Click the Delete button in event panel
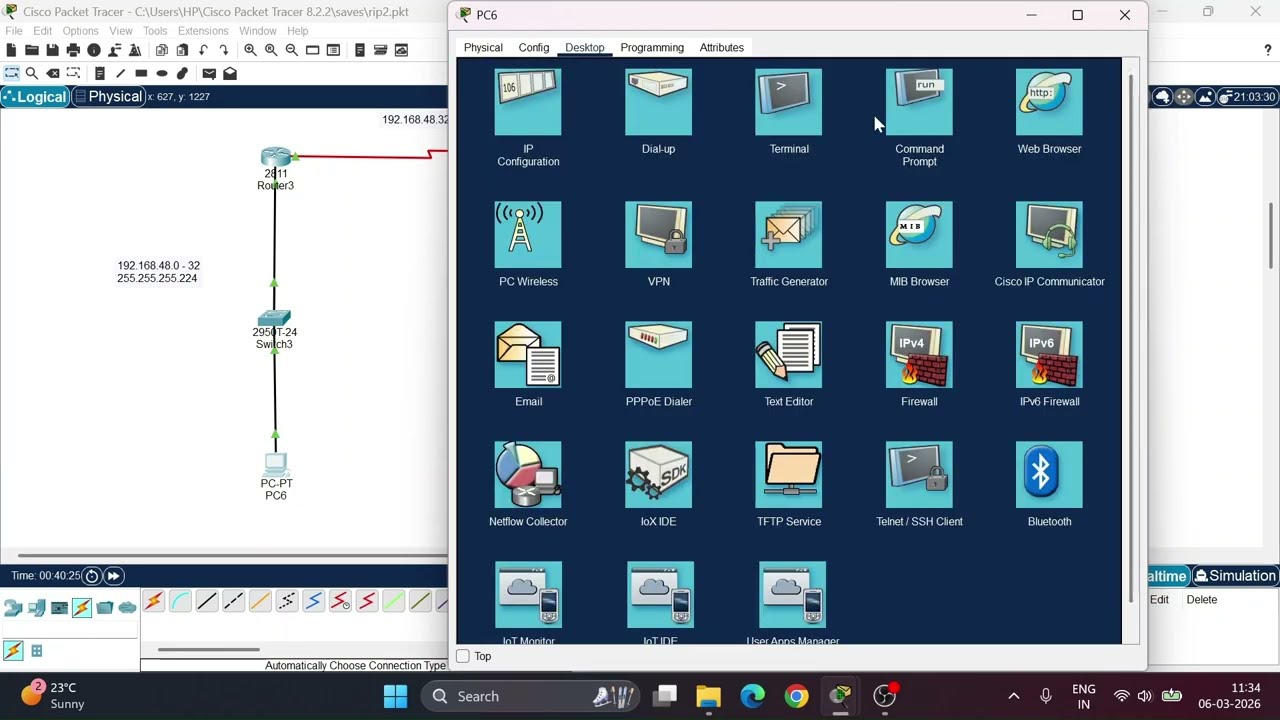Screen dimensions: 1280x720 (x=1202, y=600)
